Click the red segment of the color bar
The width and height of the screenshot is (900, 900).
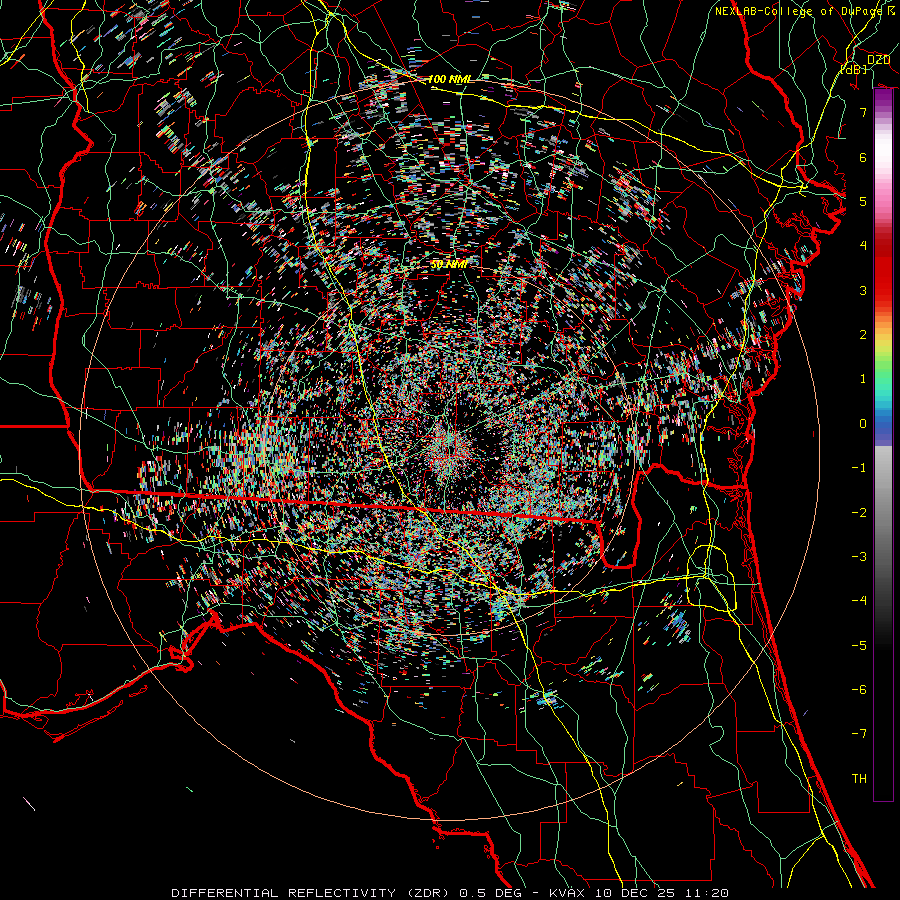pos(883,270)
